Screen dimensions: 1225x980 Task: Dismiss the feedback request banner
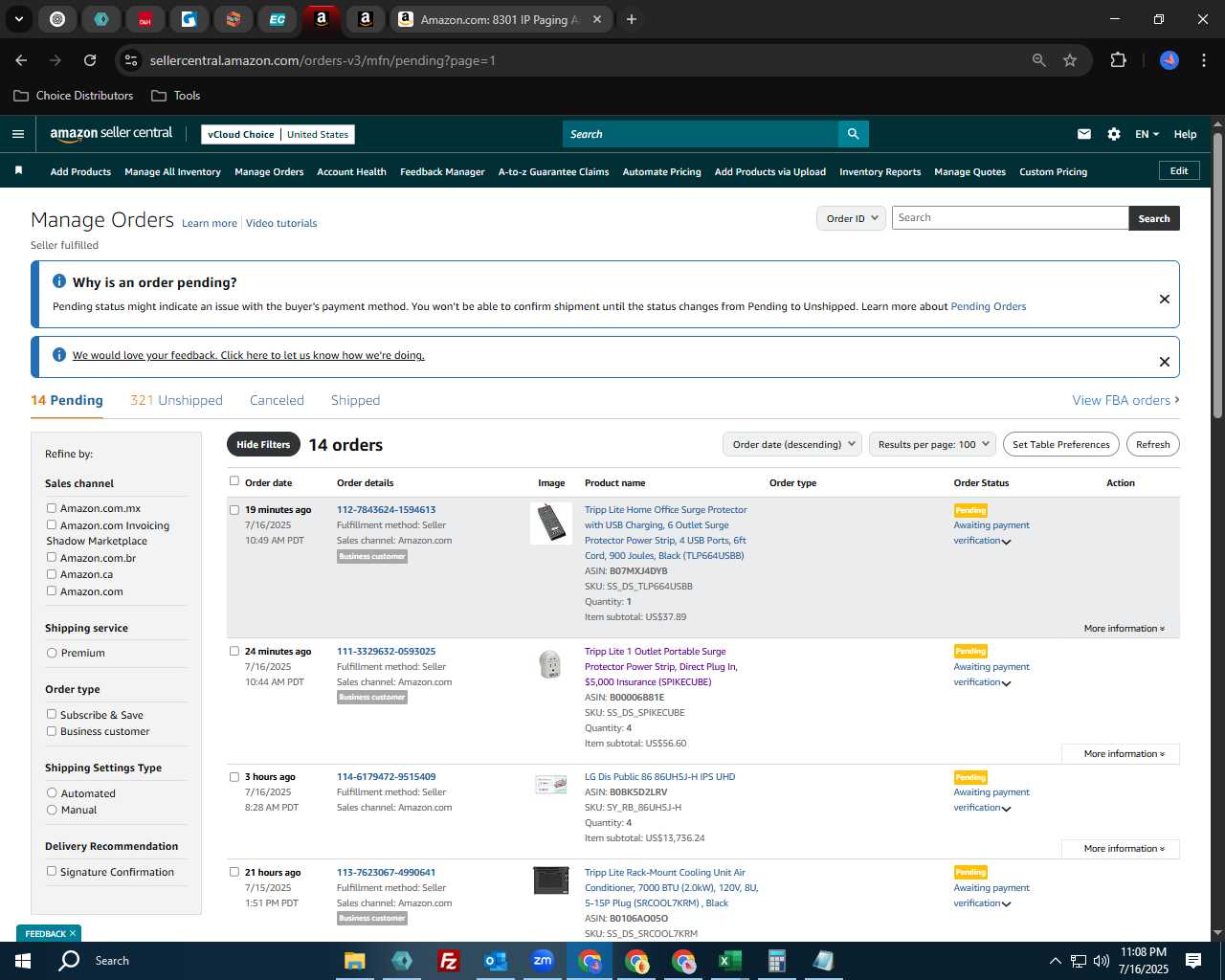click(1165, 362)
